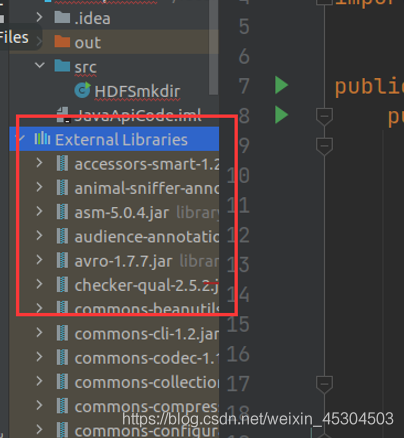
Task: Click the blue src folder icon
Action: click(62, 66)
